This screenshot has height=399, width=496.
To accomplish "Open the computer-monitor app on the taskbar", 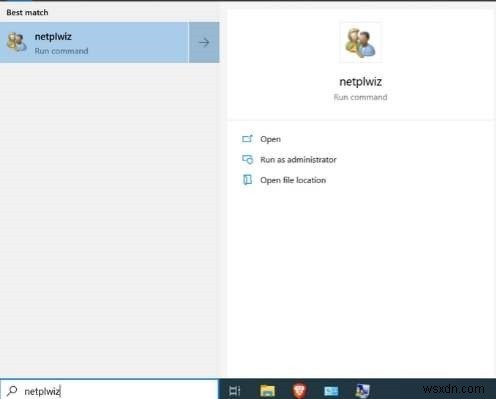I will tap(362, 391).
